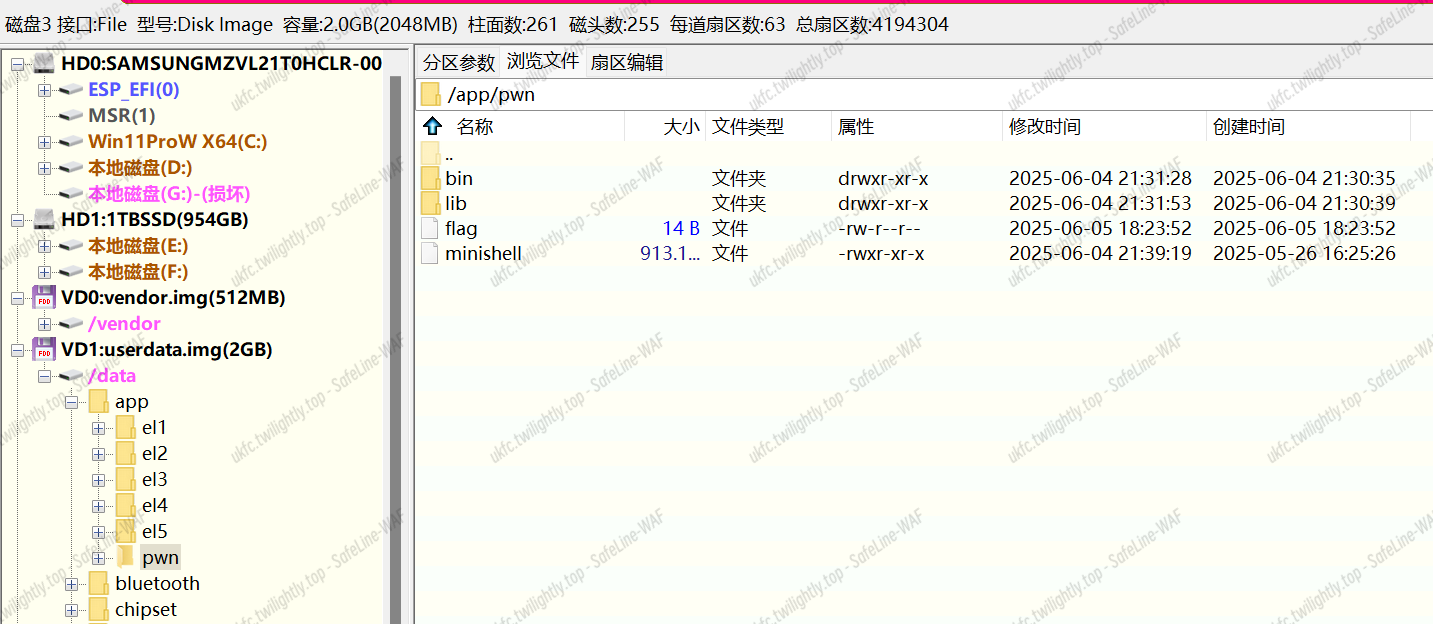This screenshot has width=1433, height=624.
Task: Click the HD1 1TBSSD disk icon
Action: pyautogui.click(x=44, y=220)
